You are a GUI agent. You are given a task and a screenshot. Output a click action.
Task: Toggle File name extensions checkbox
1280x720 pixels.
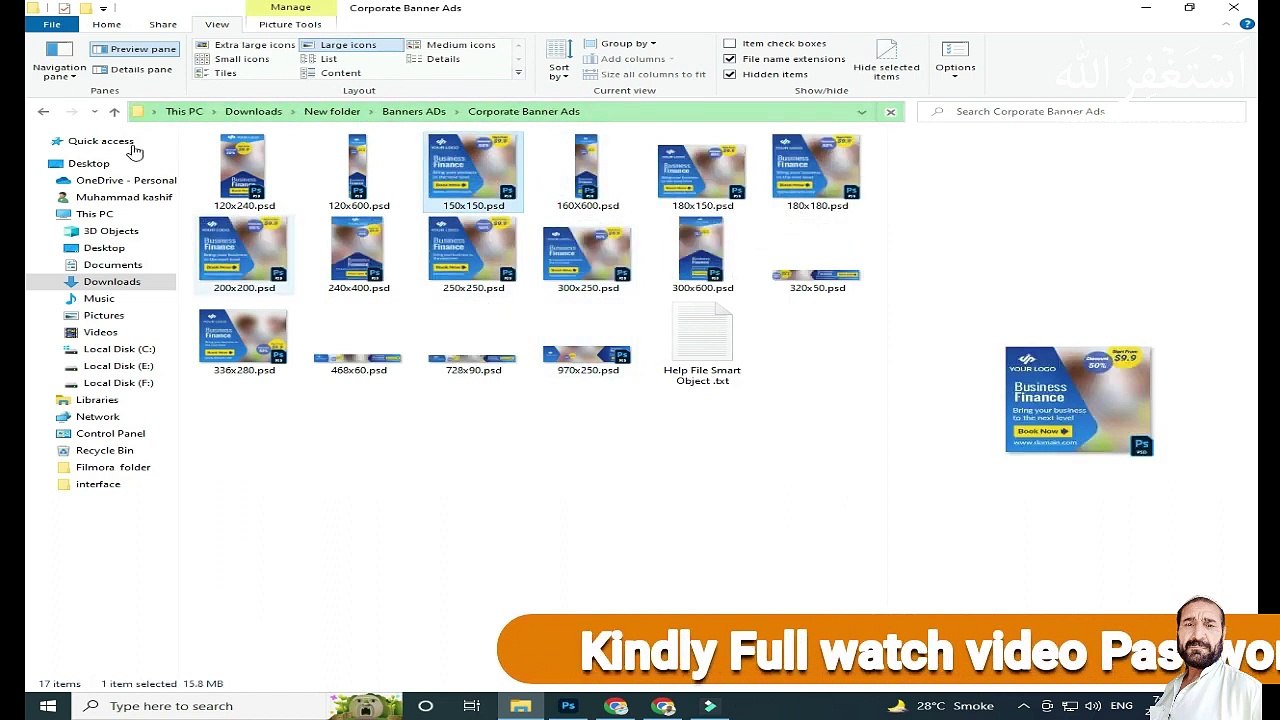(785, 59)
